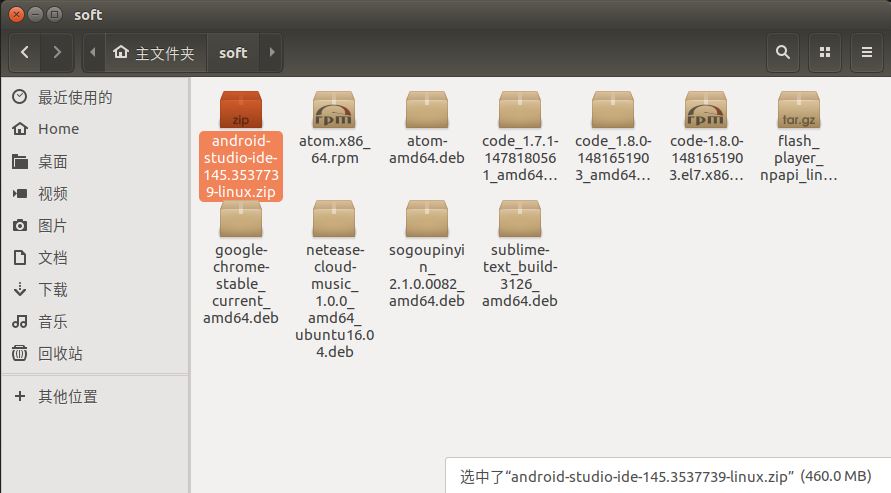The image size is (891, 493).
Task: Select the soft path bar segment
Action: 233,52
